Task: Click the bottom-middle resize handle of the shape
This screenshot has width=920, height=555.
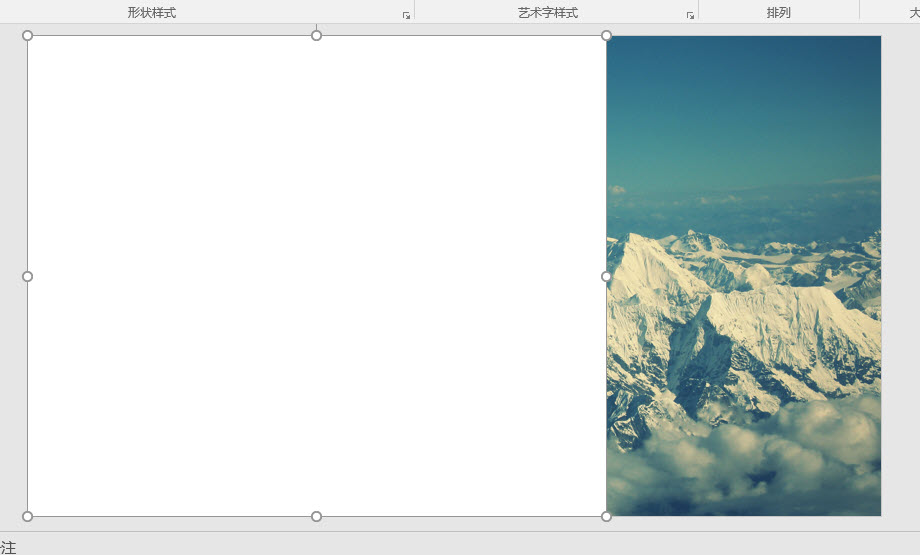Action: point(316,516)
